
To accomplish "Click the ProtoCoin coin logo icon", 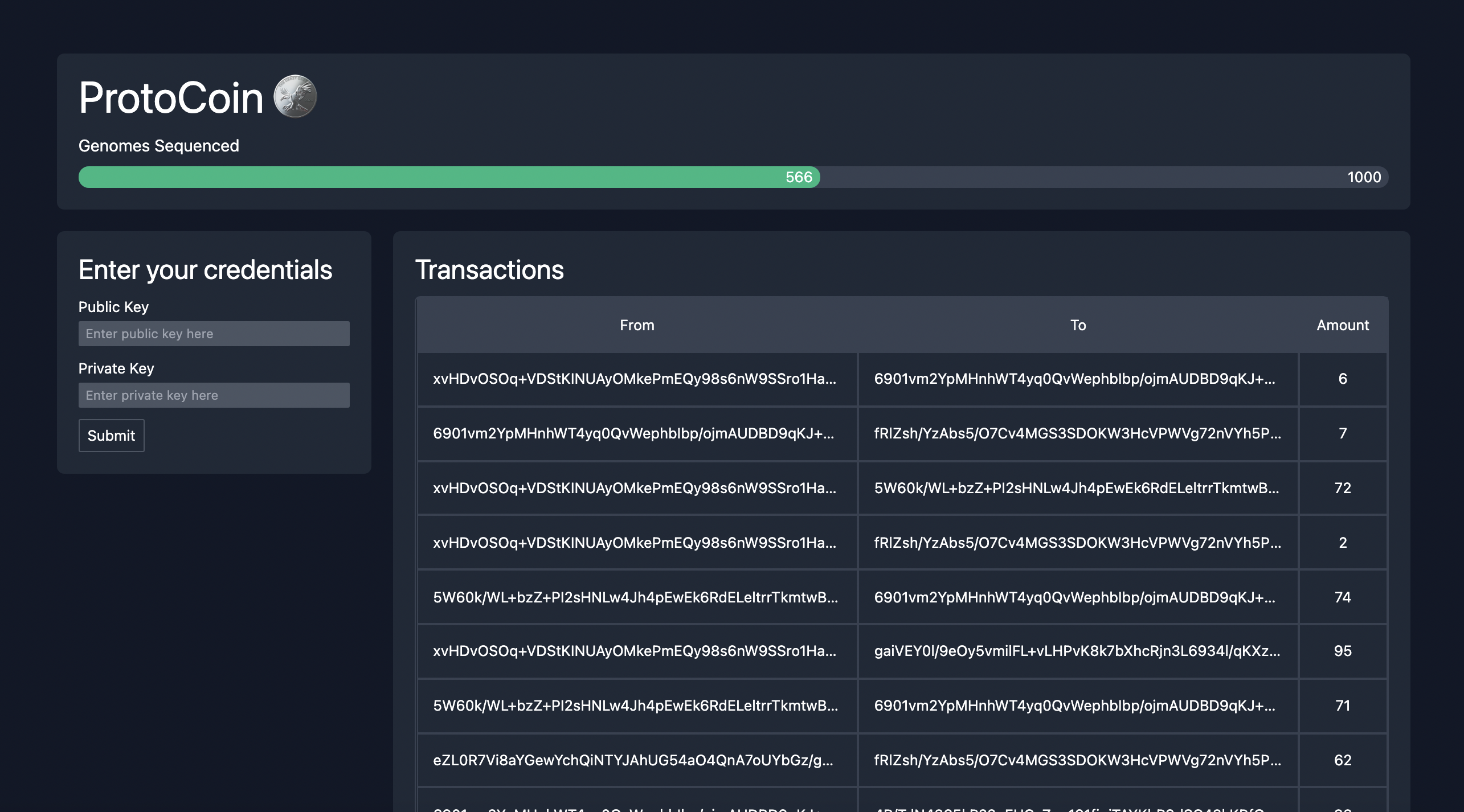I will pyautogui.click(x=295, y=97).
